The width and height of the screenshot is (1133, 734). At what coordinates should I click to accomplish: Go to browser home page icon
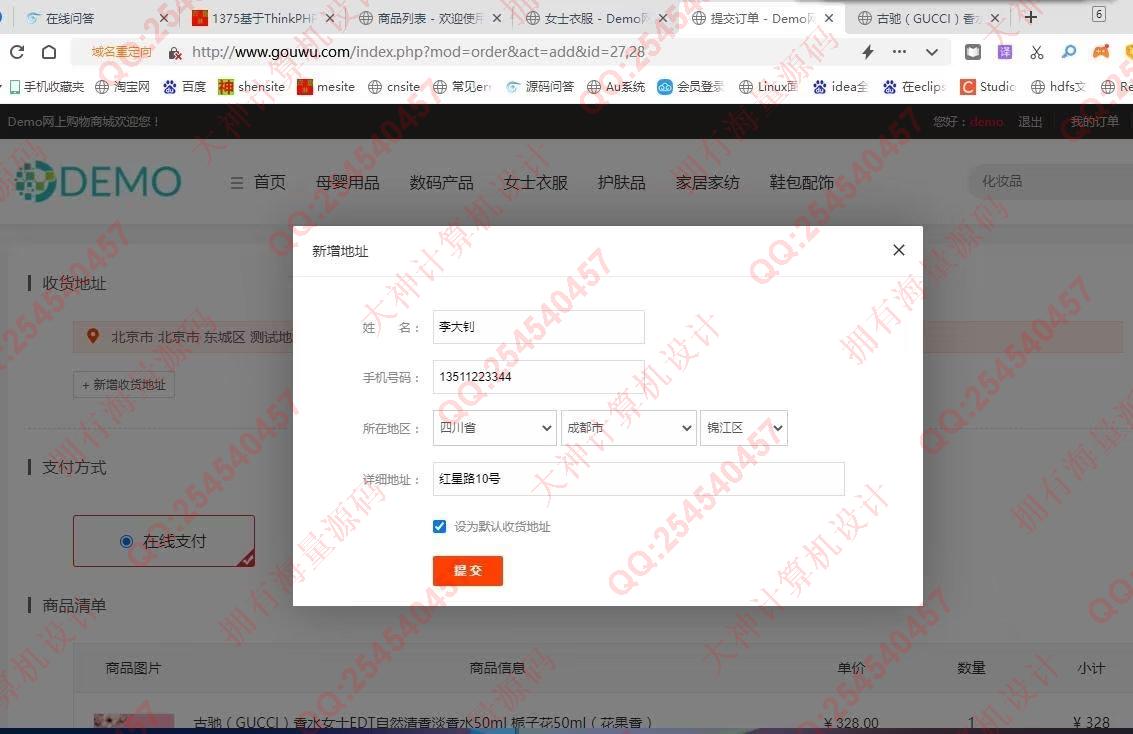click(48, 52)
